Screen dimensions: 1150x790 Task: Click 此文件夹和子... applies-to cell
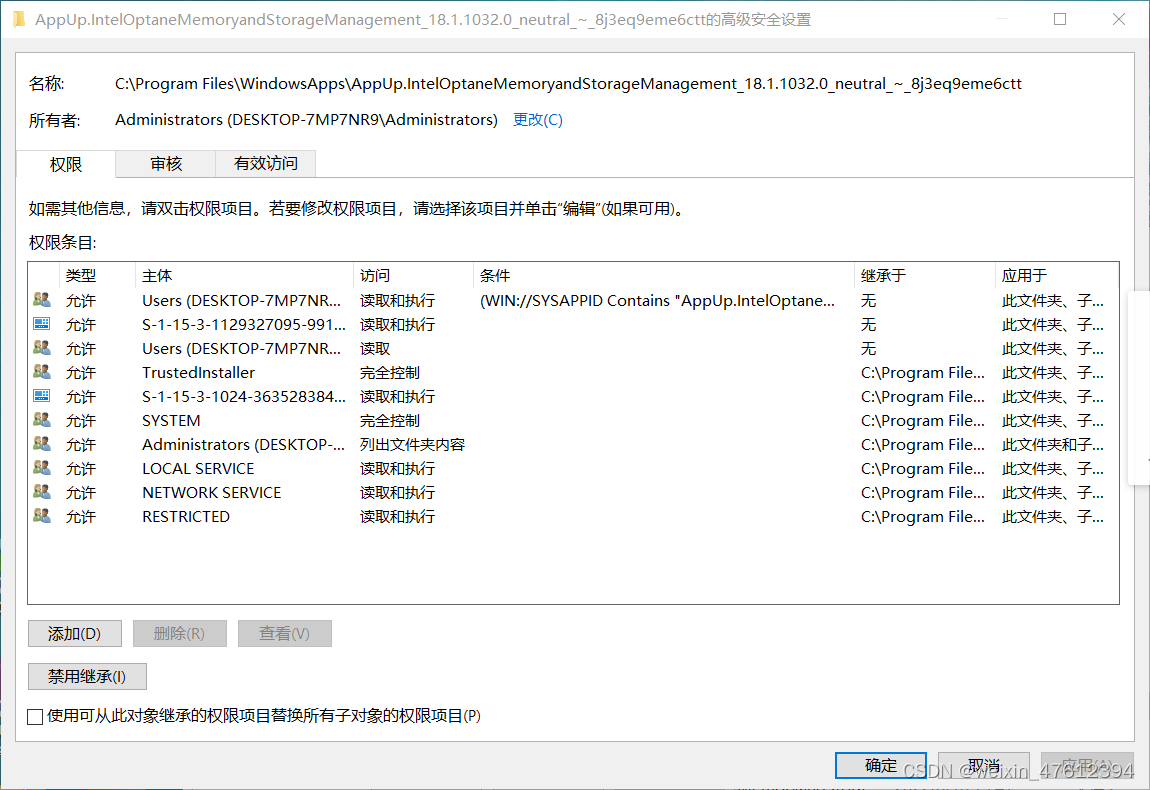(x=1052, y=445)
